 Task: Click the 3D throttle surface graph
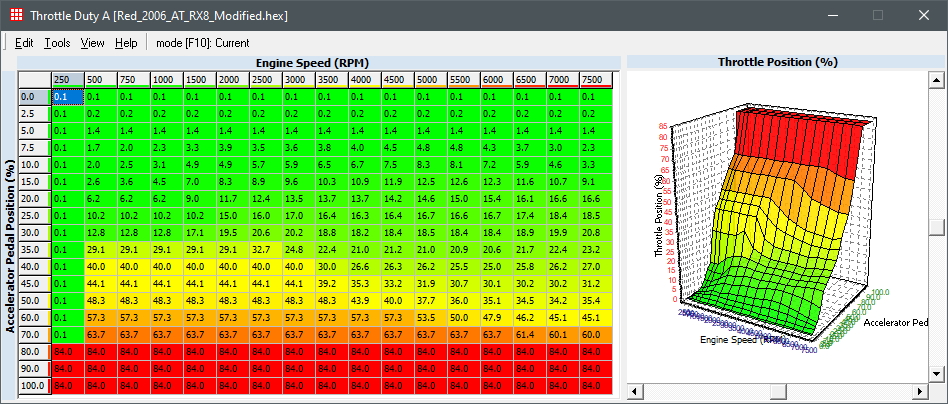[x=777, y=227]
